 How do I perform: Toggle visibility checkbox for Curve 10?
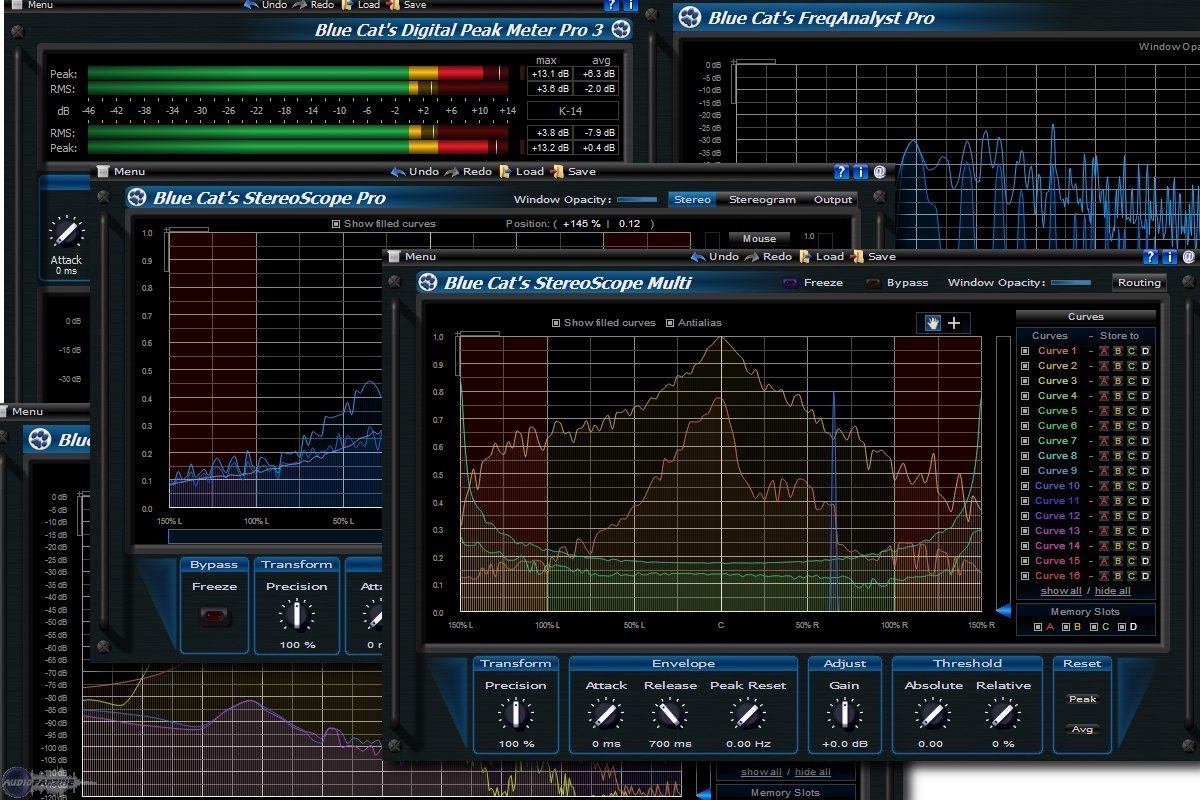(x=1025, y=486)
